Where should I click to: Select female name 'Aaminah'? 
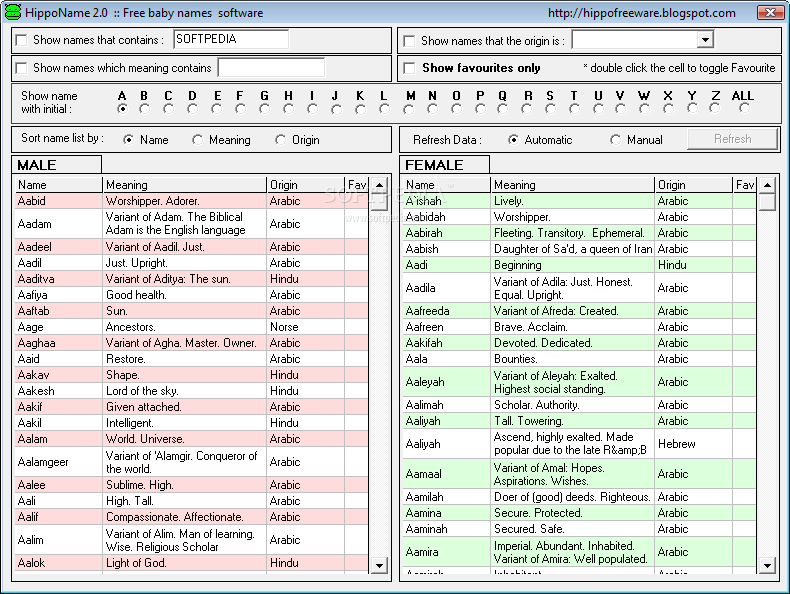(x=446, y=529)
